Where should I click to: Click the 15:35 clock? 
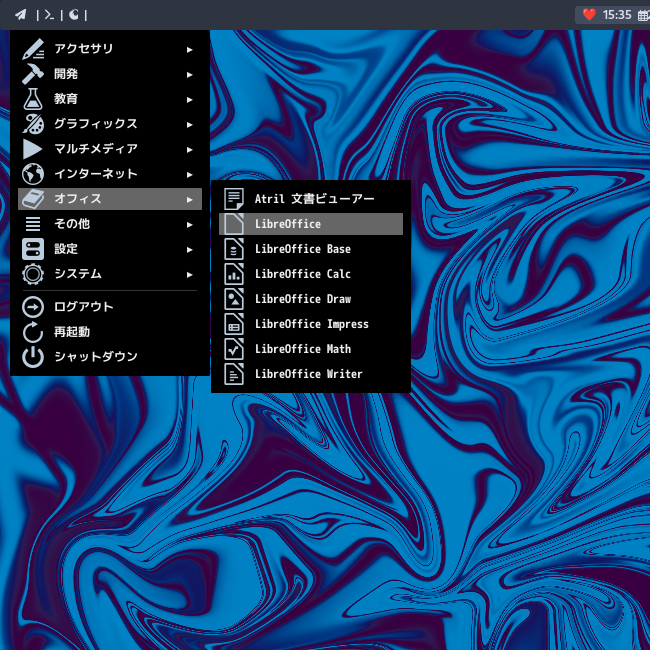click(x=617, y=15)
